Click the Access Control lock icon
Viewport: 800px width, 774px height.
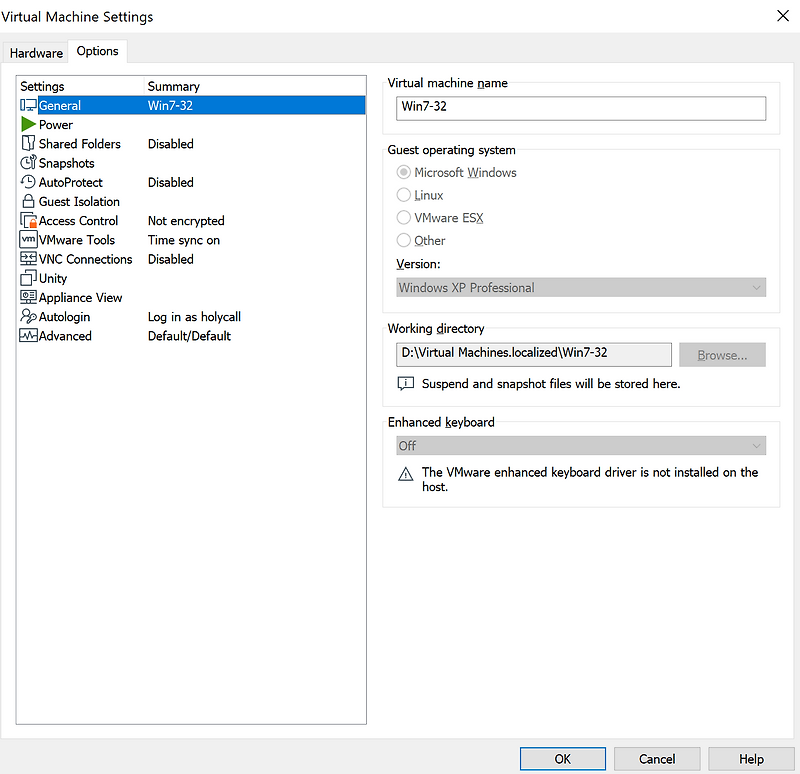tap(27, 220)
